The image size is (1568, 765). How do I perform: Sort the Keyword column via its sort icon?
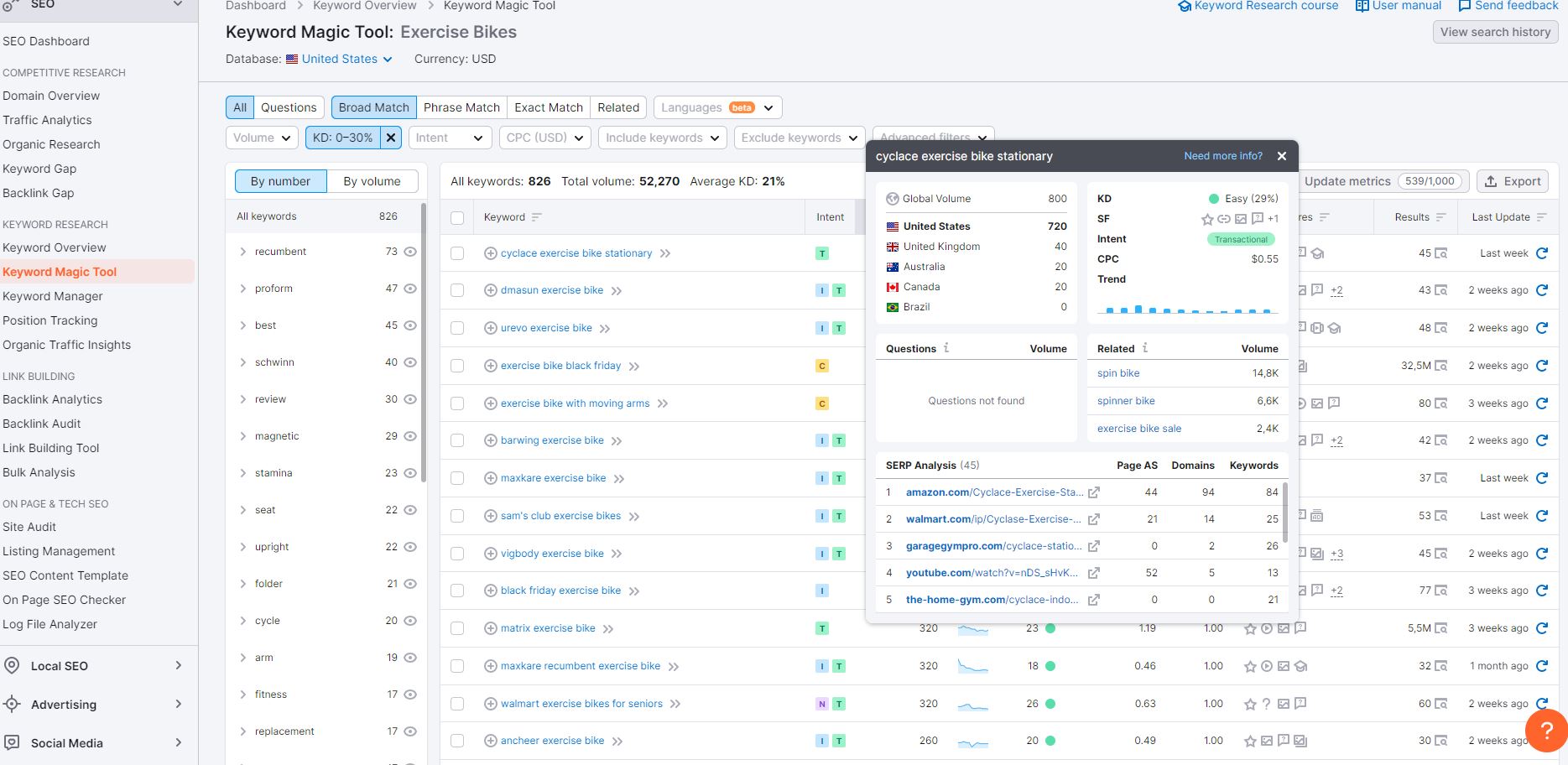[x=537, y=217]
